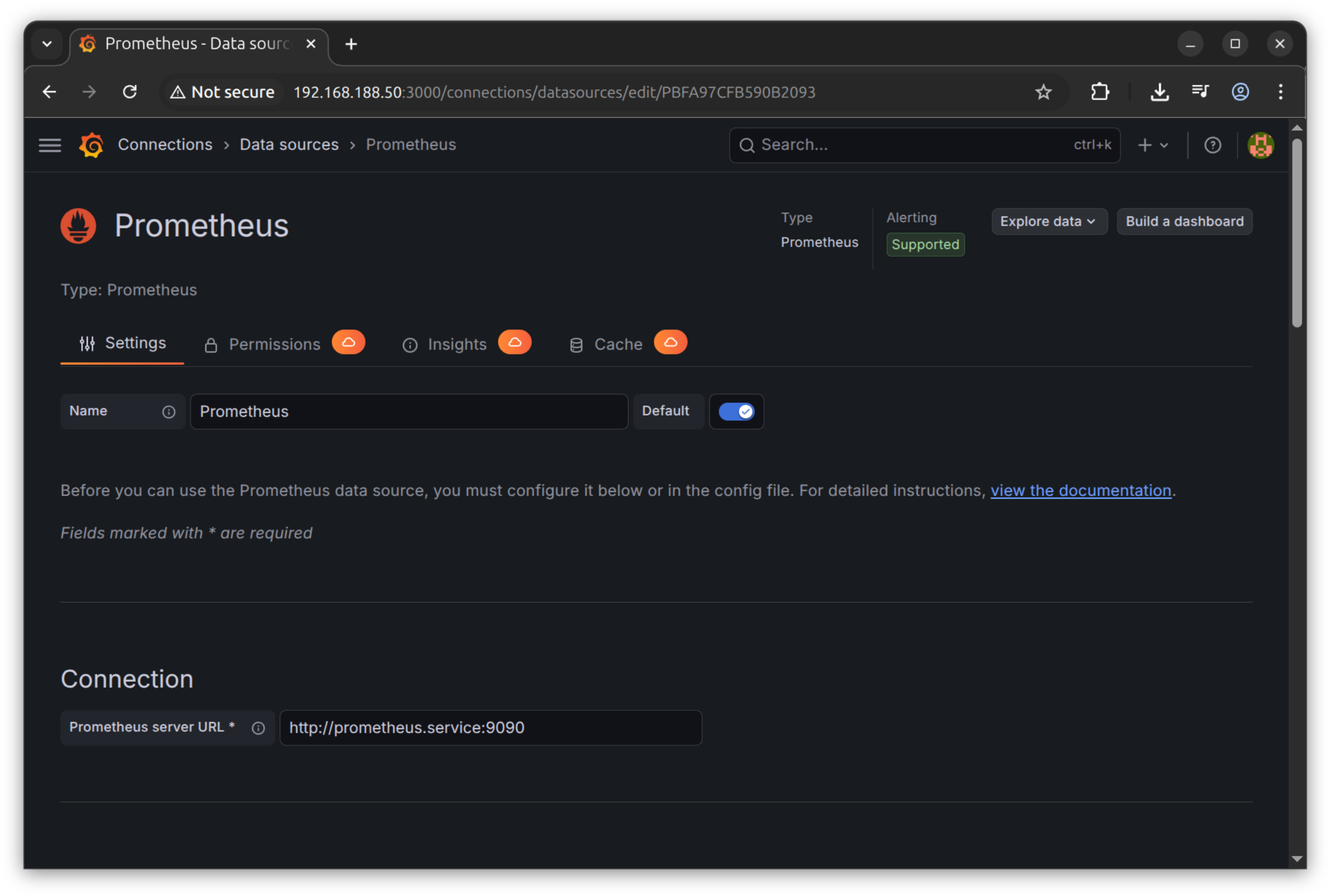Open the browser extensions puzzle icon

click(1100, 92)
